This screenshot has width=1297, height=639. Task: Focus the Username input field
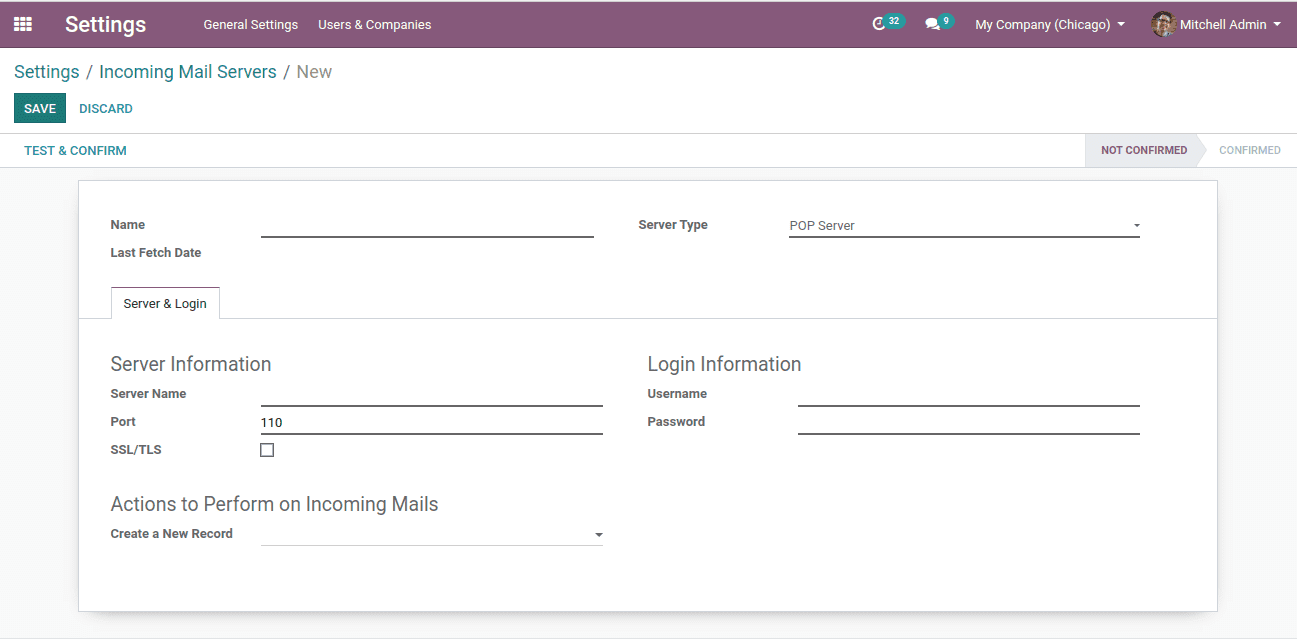pos(968,395)
